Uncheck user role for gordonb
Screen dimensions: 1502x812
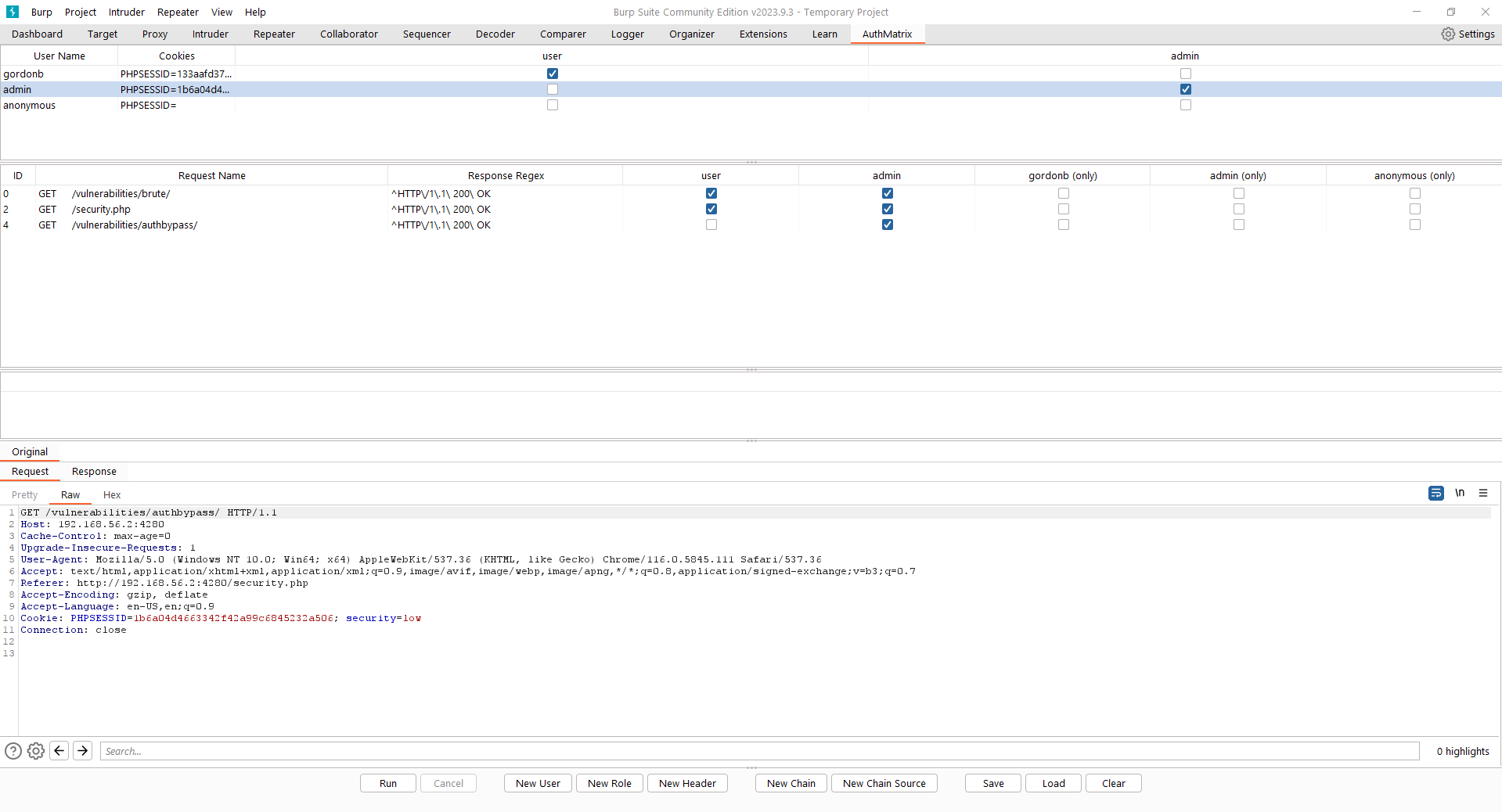[553, 74]
